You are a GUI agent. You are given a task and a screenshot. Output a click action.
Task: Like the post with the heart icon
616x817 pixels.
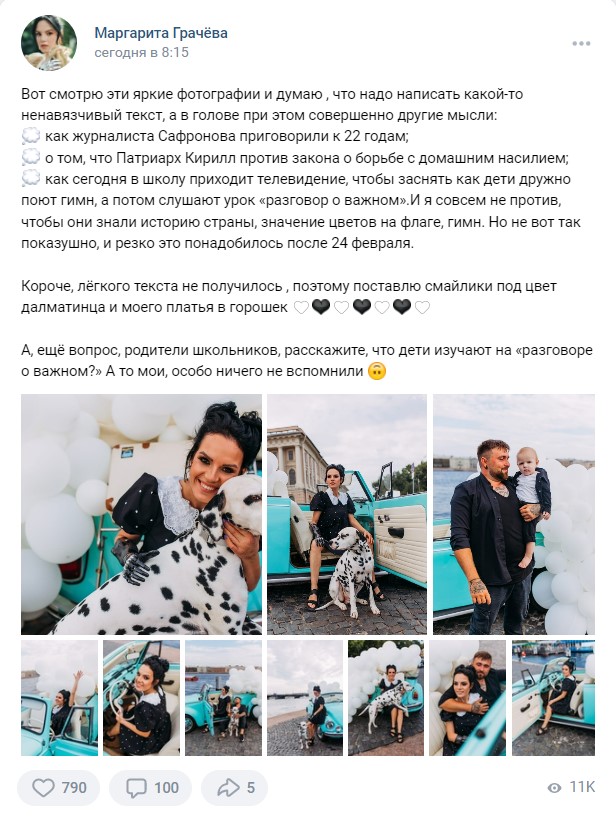point(43,787)
